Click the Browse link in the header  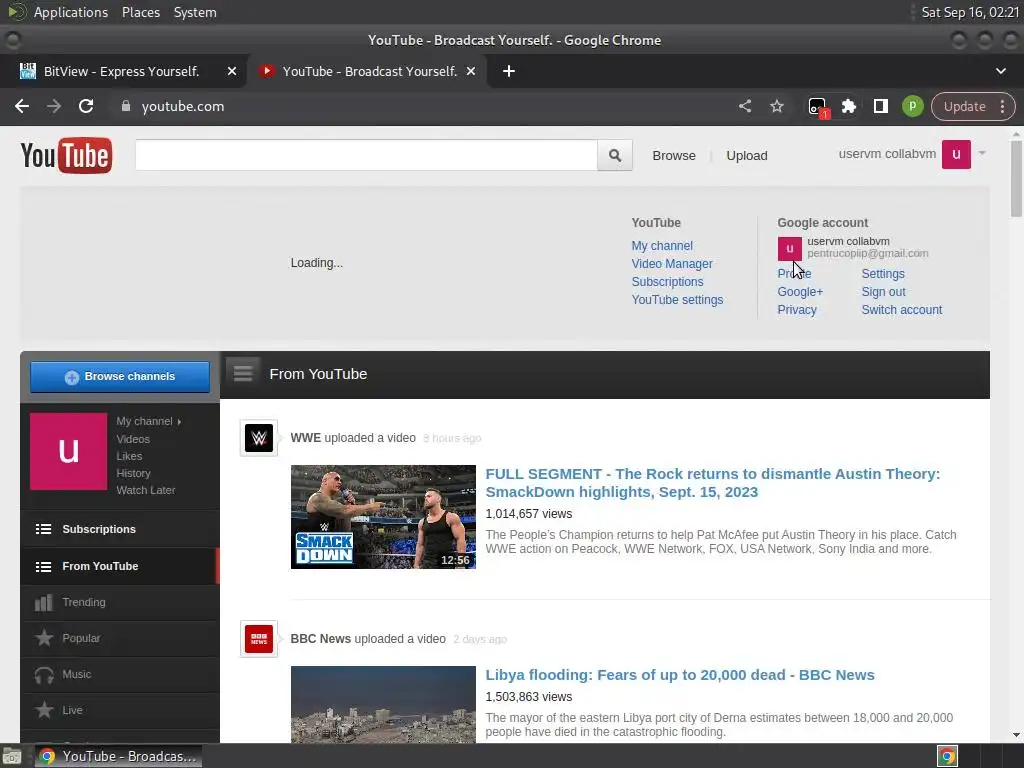673,155
